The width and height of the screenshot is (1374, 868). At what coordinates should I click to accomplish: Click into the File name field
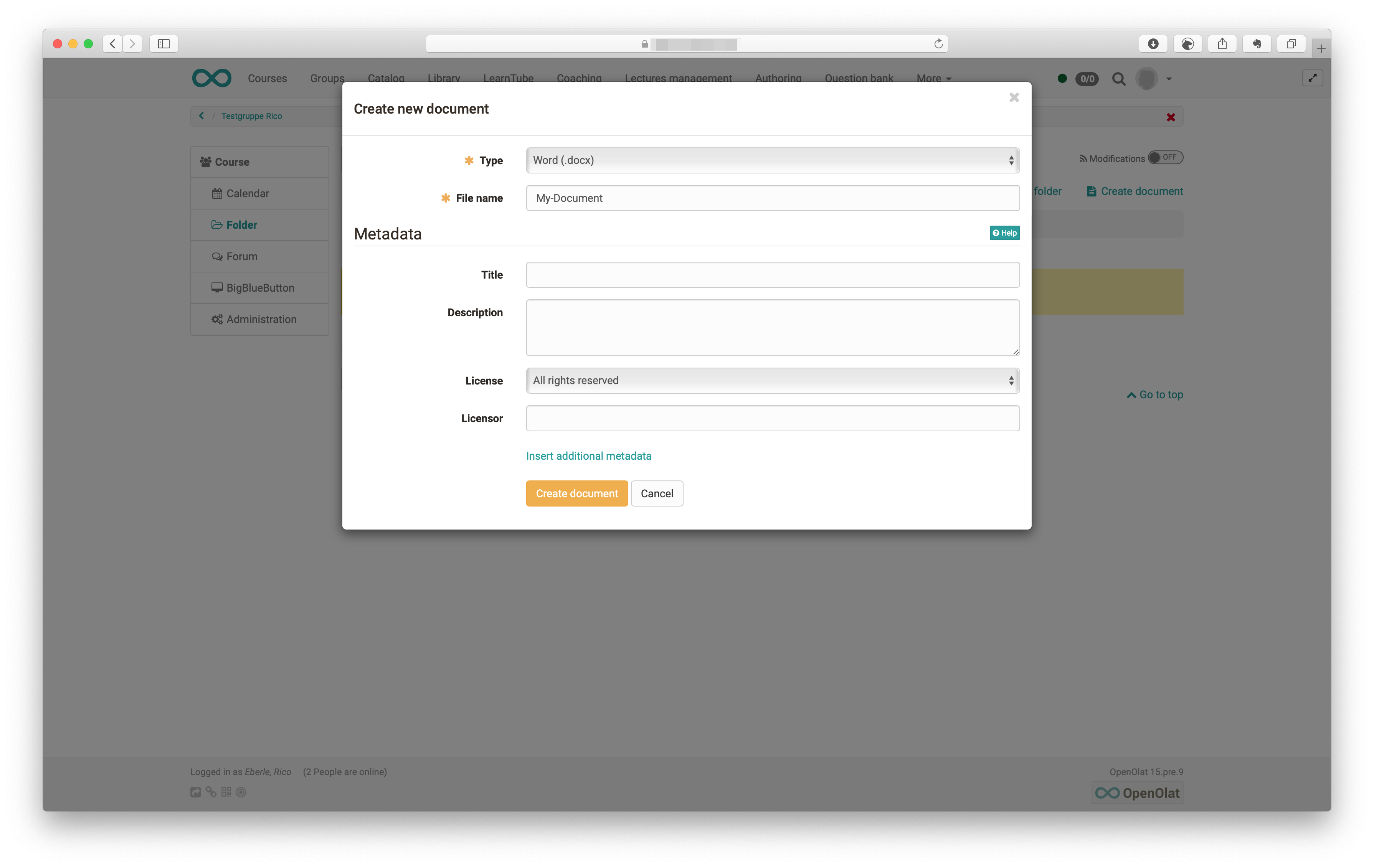772,198
